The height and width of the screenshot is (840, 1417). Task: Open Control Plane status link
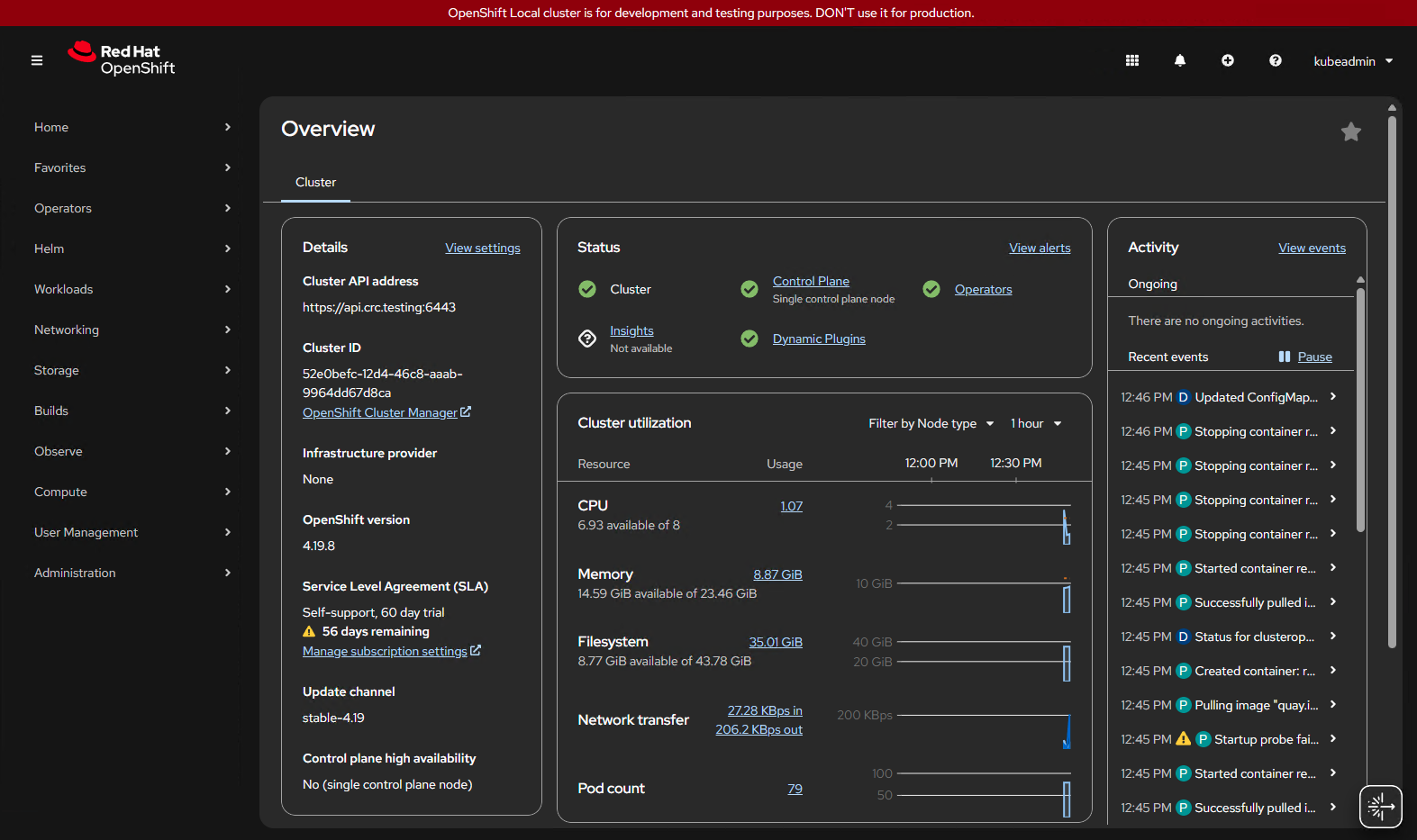(x=811, y=281)
